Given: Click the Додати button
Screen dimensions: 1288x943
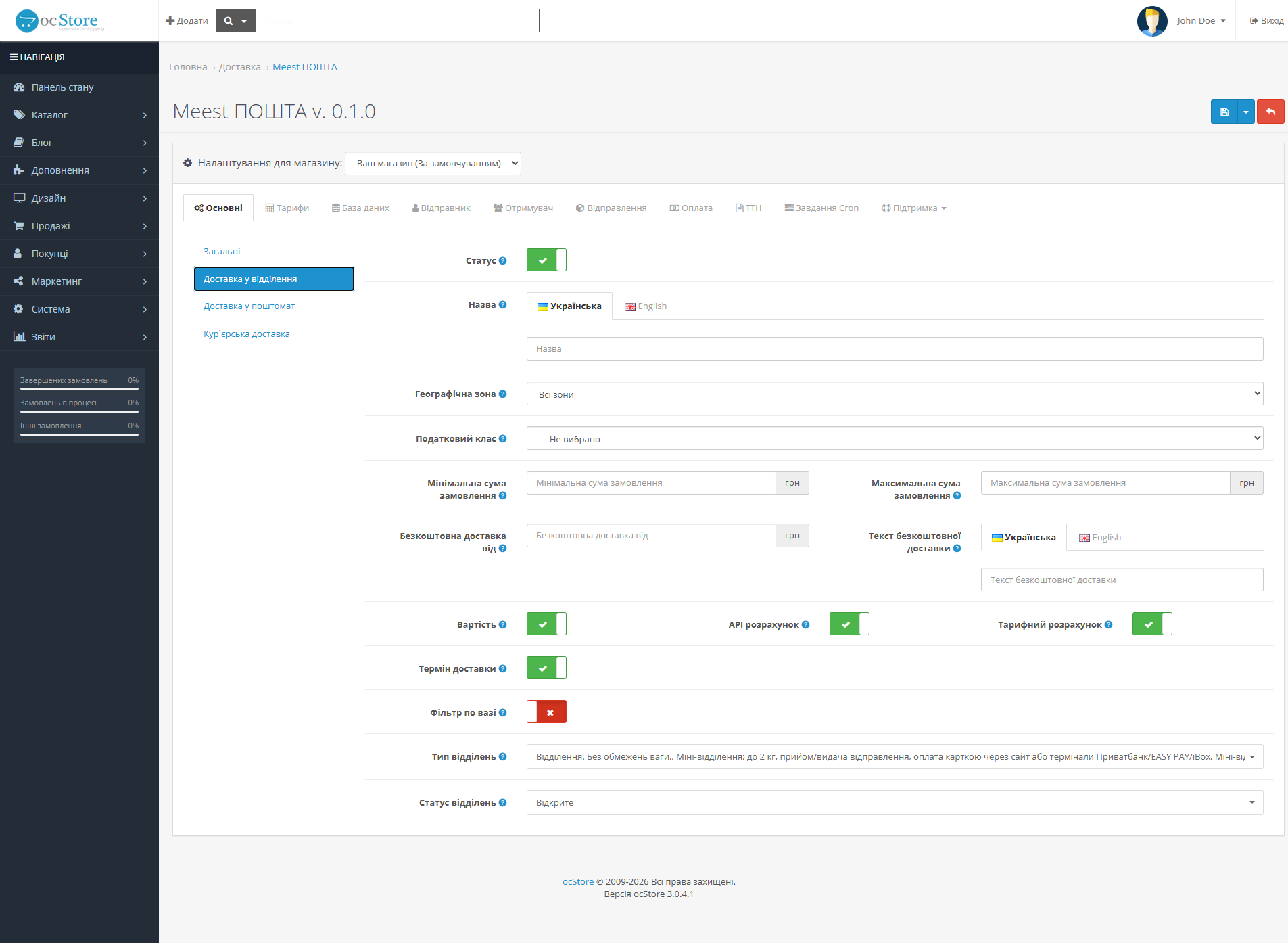Looking at the screenshot, I should click(x=187, y=21).
